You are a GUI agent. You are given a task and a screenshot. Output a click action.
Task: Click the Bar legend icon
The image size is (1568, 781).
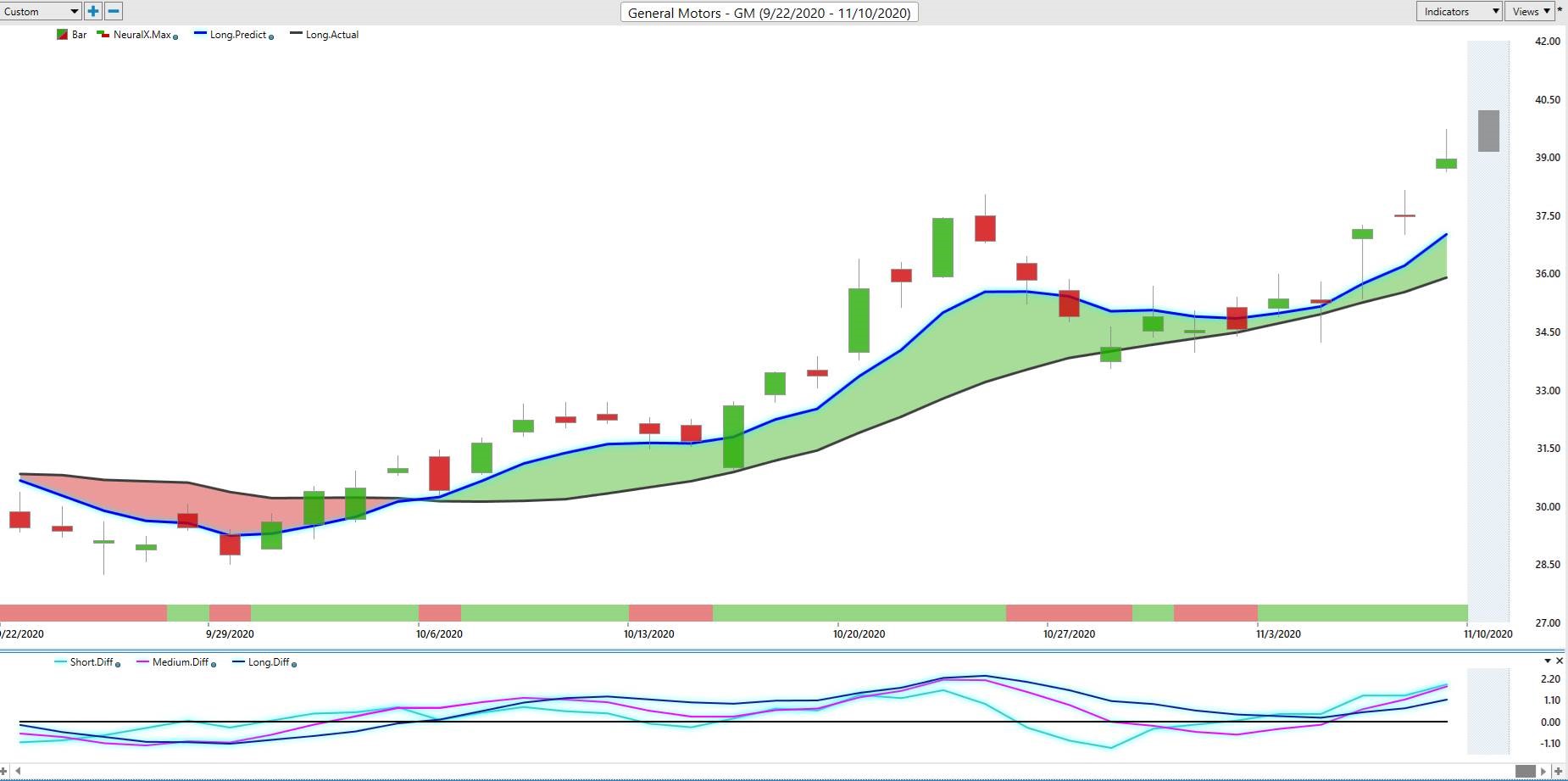pyautogui.click(x=62, y=35)
